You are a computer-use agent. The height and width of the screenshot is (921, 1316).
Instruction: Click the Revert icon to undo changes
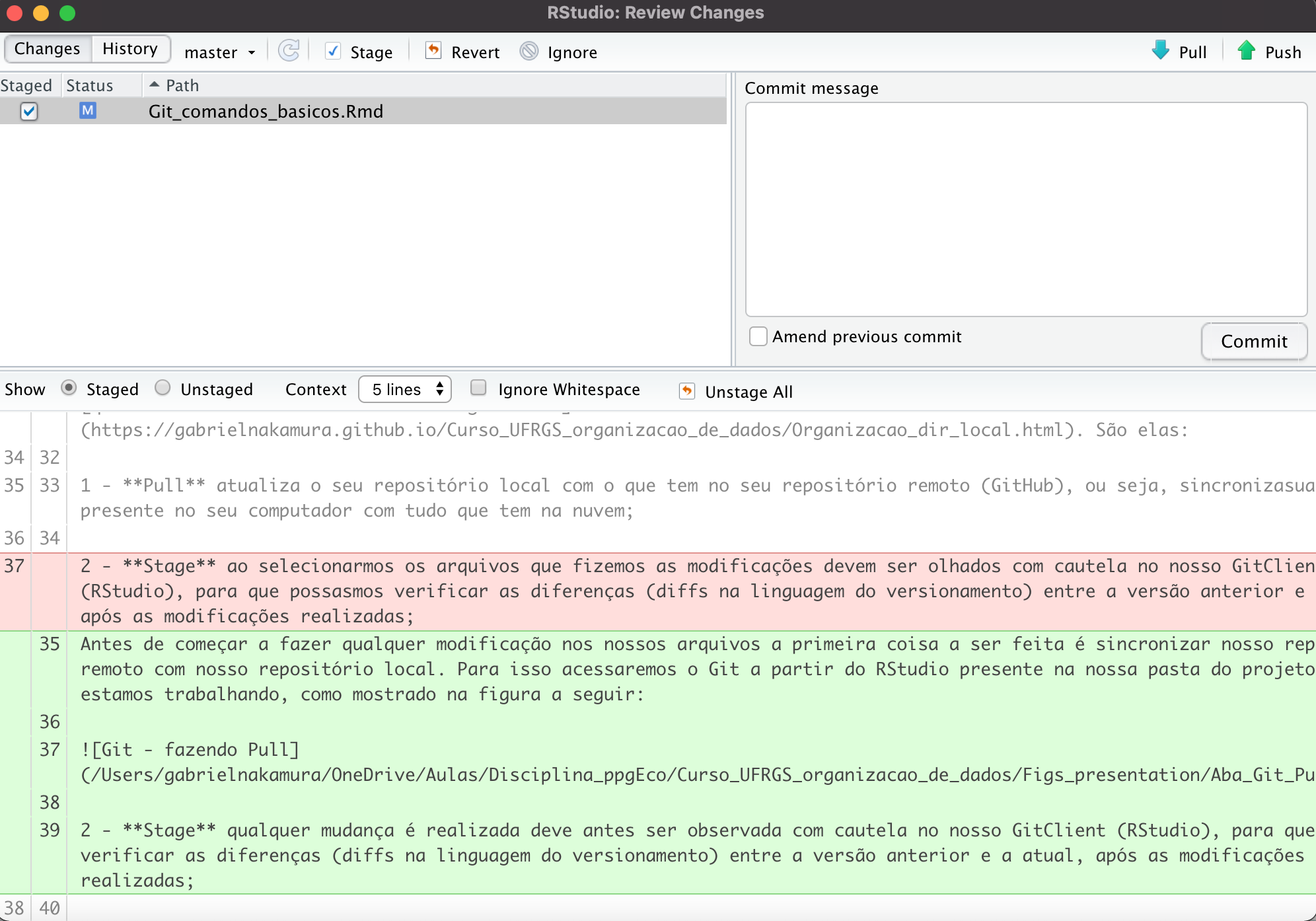432,50
